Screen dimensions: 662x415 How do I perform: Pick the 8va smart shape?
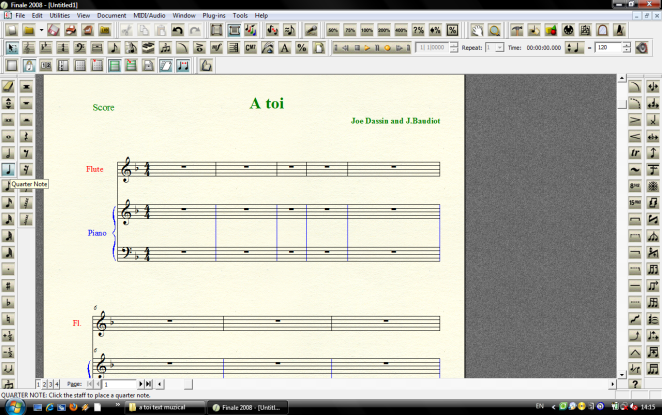point(635,186)
